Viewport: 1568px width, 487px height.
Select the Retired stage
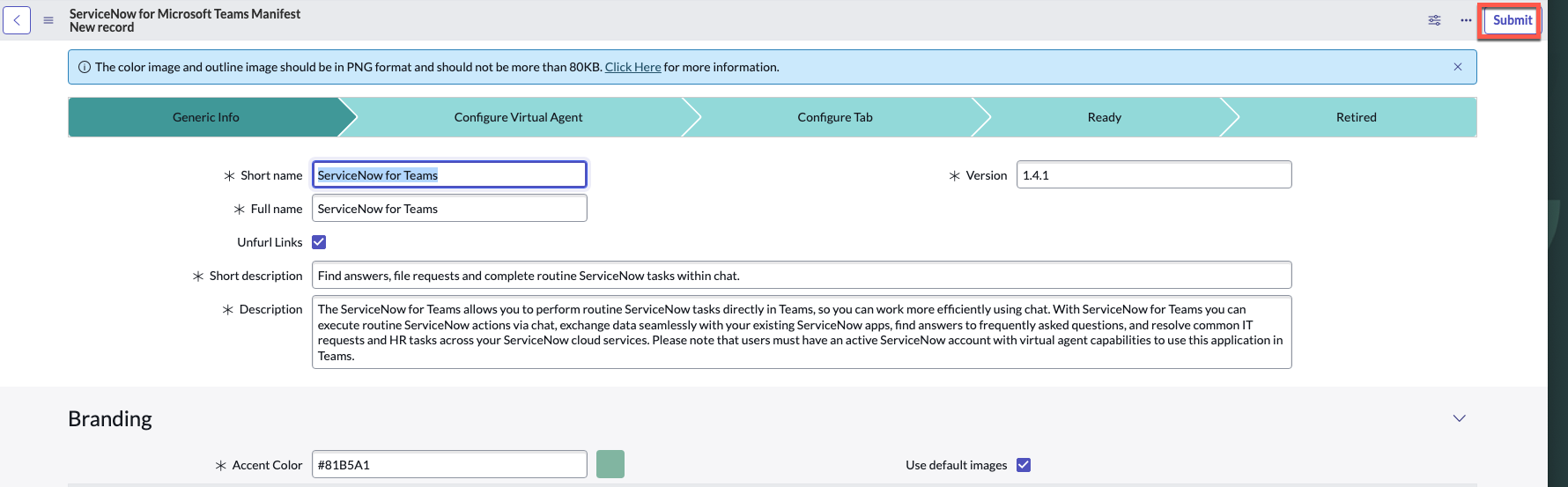pyautogui.click(x=1357, y=117)
